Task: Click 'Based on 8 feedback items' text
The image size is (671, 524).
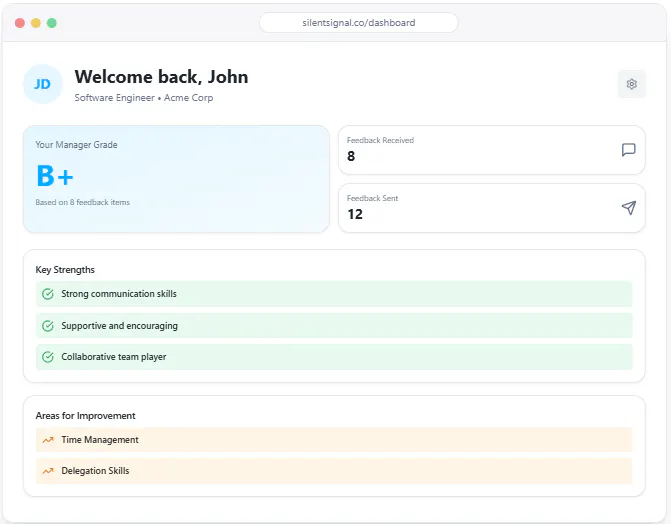Action: (x=83, y=202)
